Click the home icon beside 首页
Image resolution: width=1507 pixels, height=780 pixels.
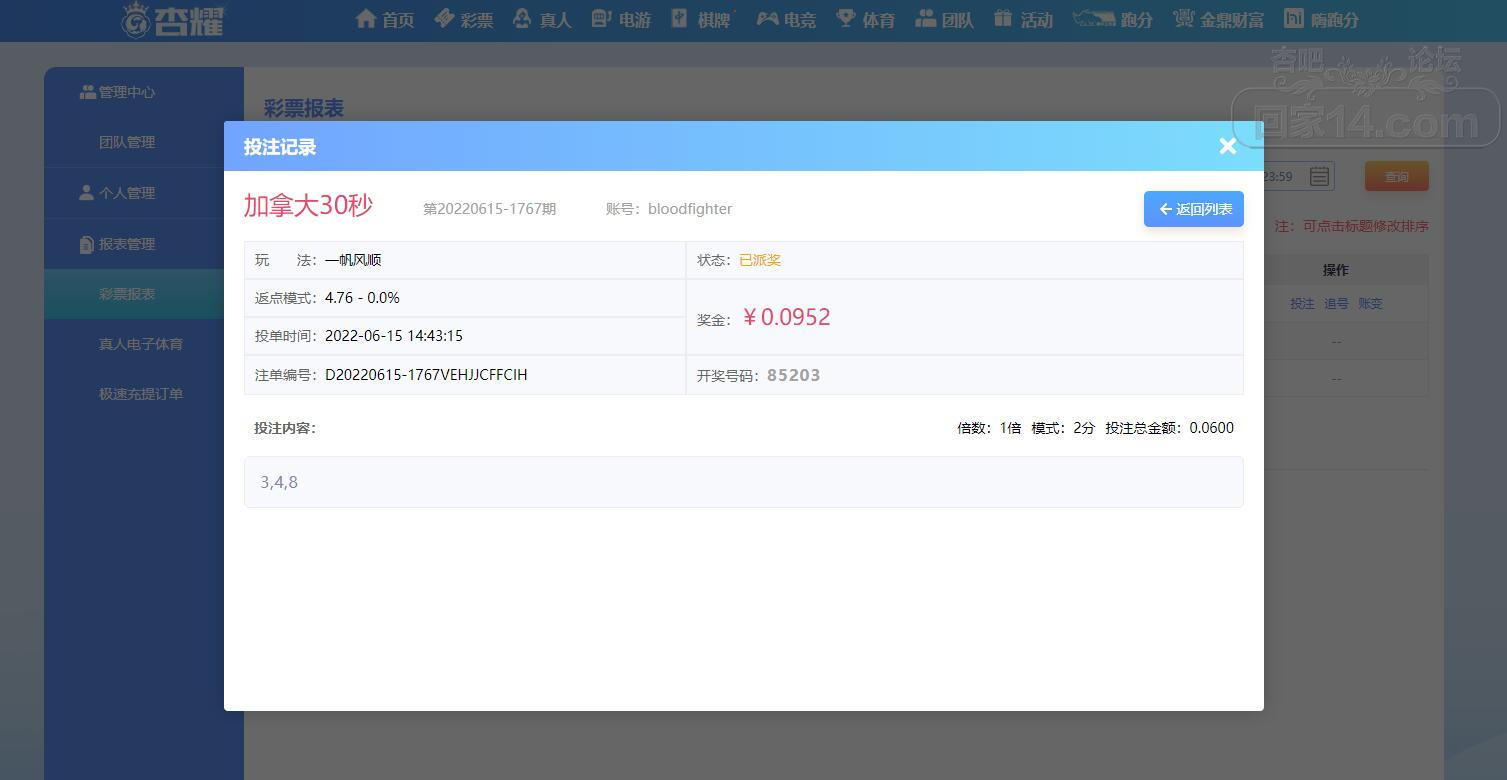366,18
